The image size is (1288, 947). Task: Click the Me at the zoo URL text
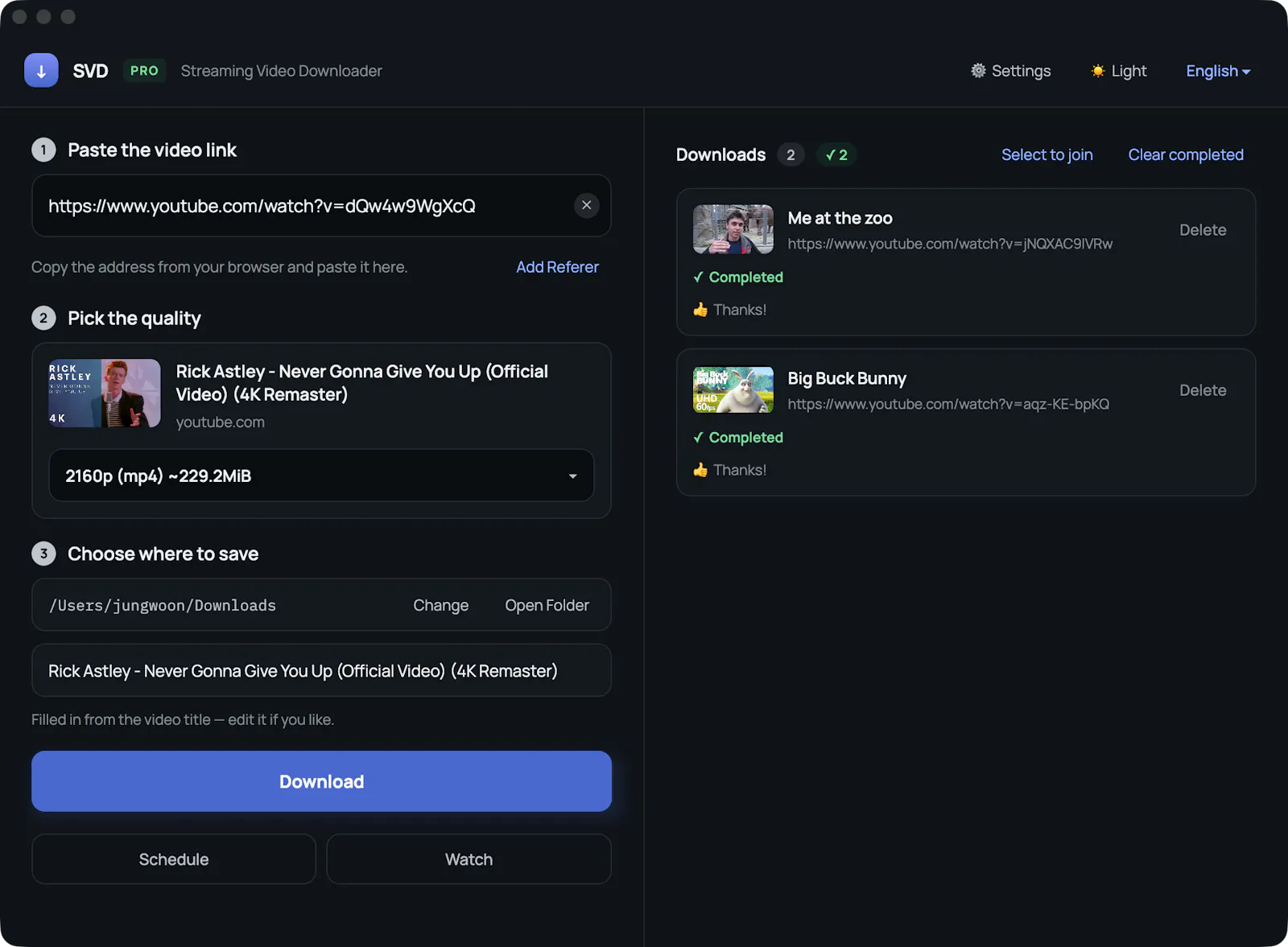[x=950, y=244]
